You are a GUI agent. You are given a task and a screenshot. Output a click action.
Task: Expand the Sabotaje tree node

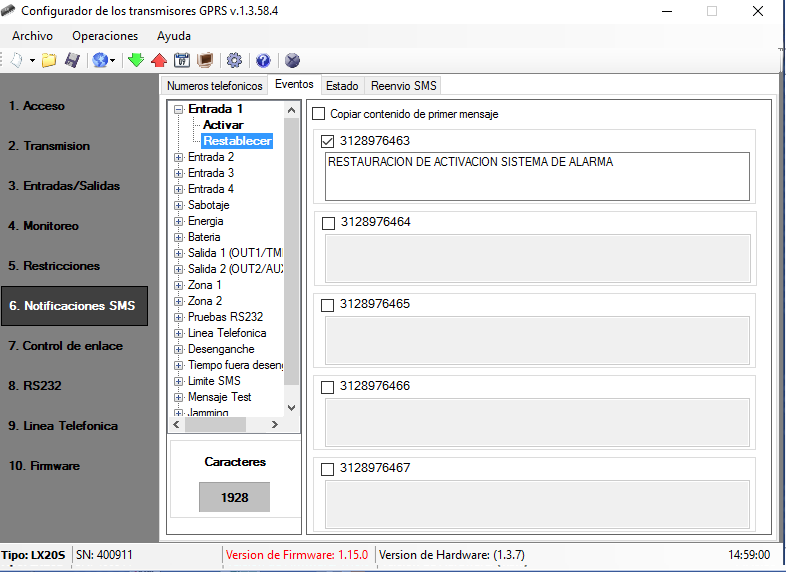click(178, 206)
